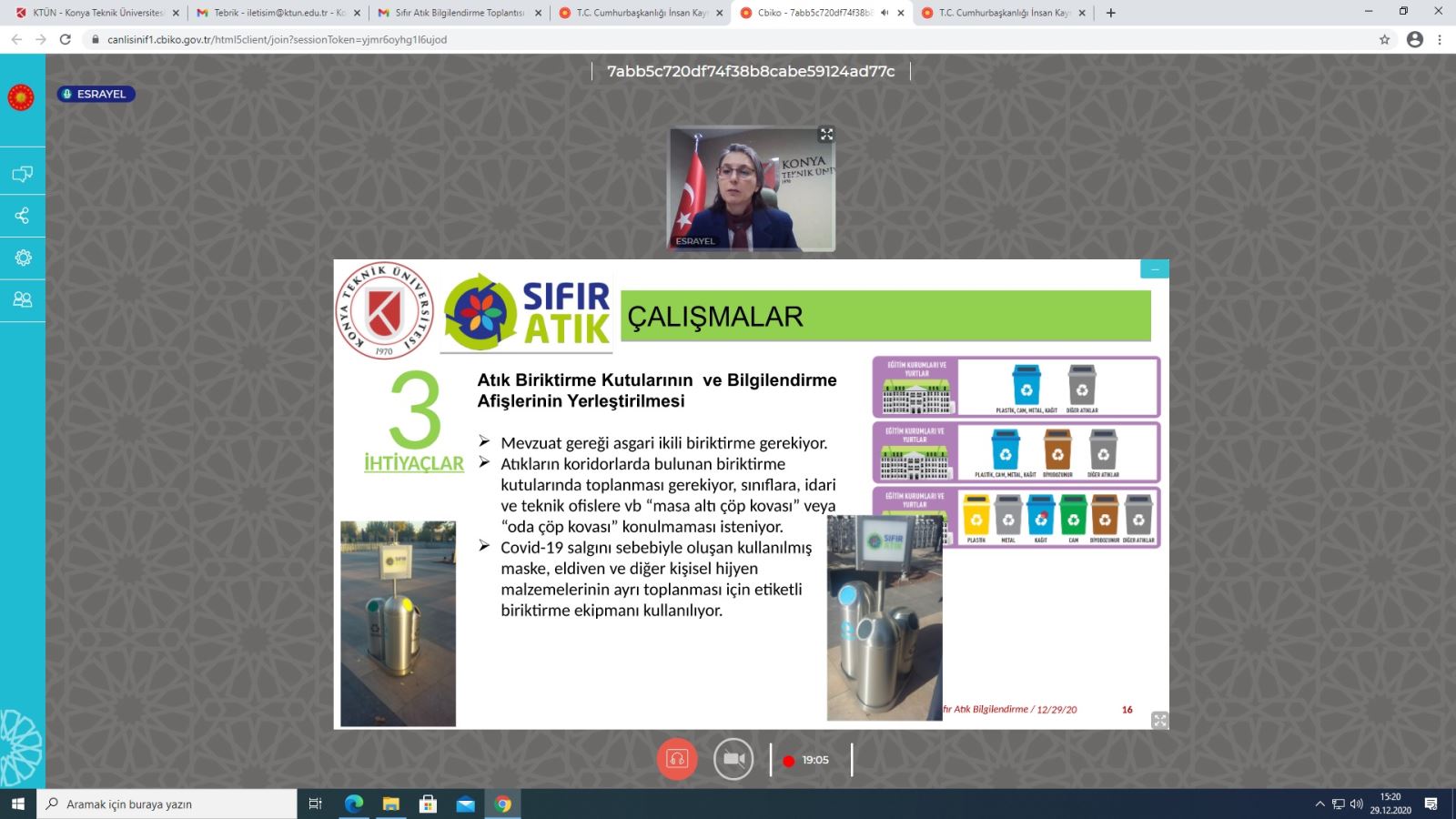Minimize the presentation with the teal button
This screenshot has height=819, width=1456.
pyautogui.click(x=1154, y=269)
